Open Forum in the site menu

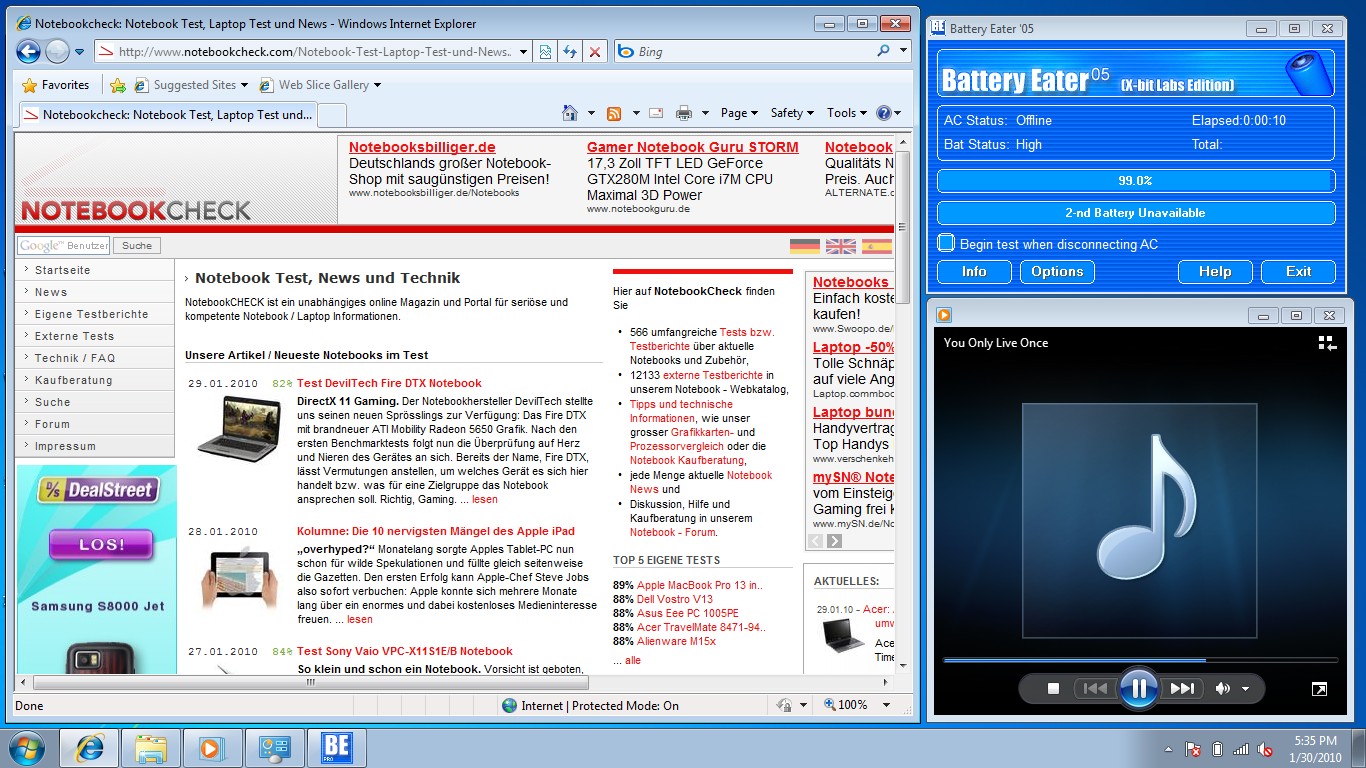[x=96, y=424]
